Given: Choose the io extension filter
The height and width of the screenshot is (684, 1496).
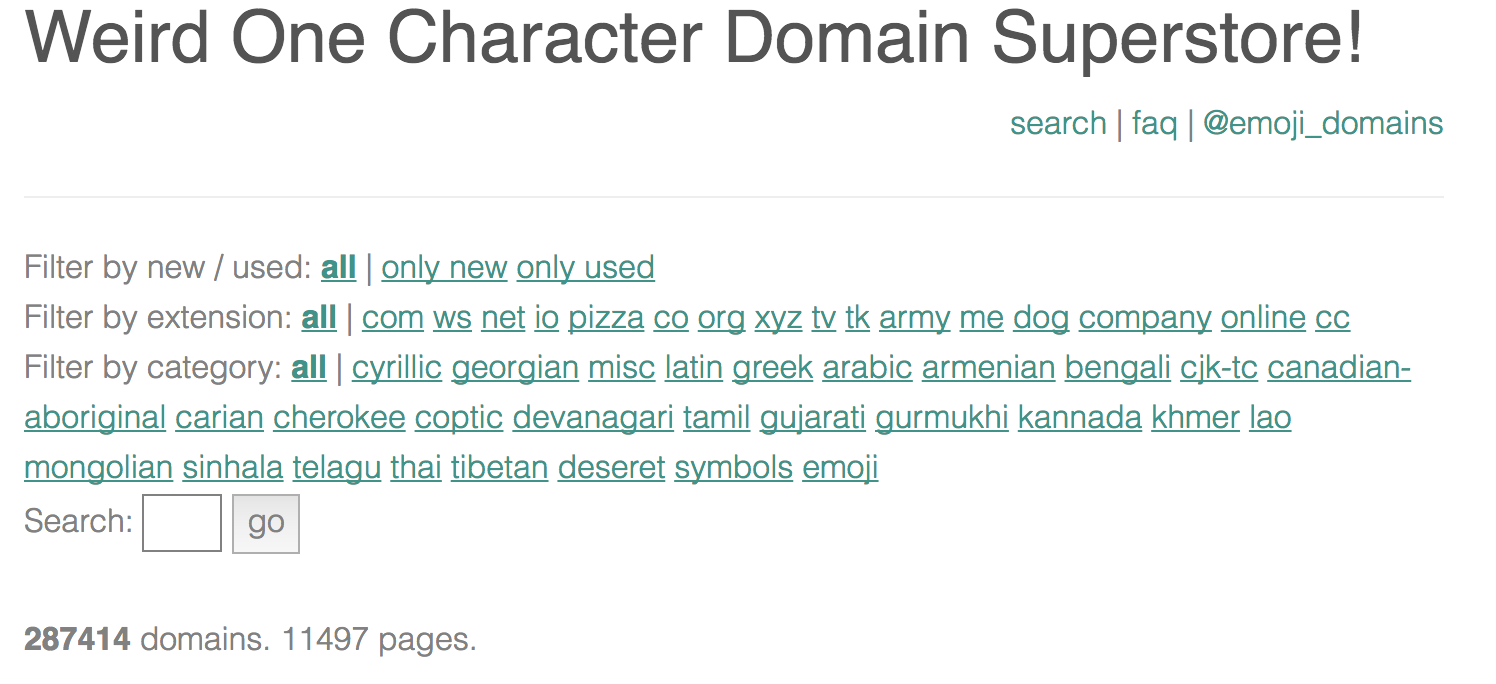Looking at the screenshot, I should pos(546,317).
